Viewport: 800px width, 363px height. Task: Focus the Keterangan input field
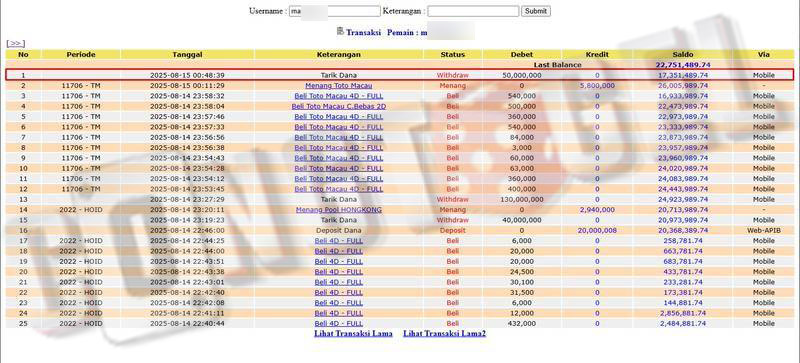click(473, 11)
